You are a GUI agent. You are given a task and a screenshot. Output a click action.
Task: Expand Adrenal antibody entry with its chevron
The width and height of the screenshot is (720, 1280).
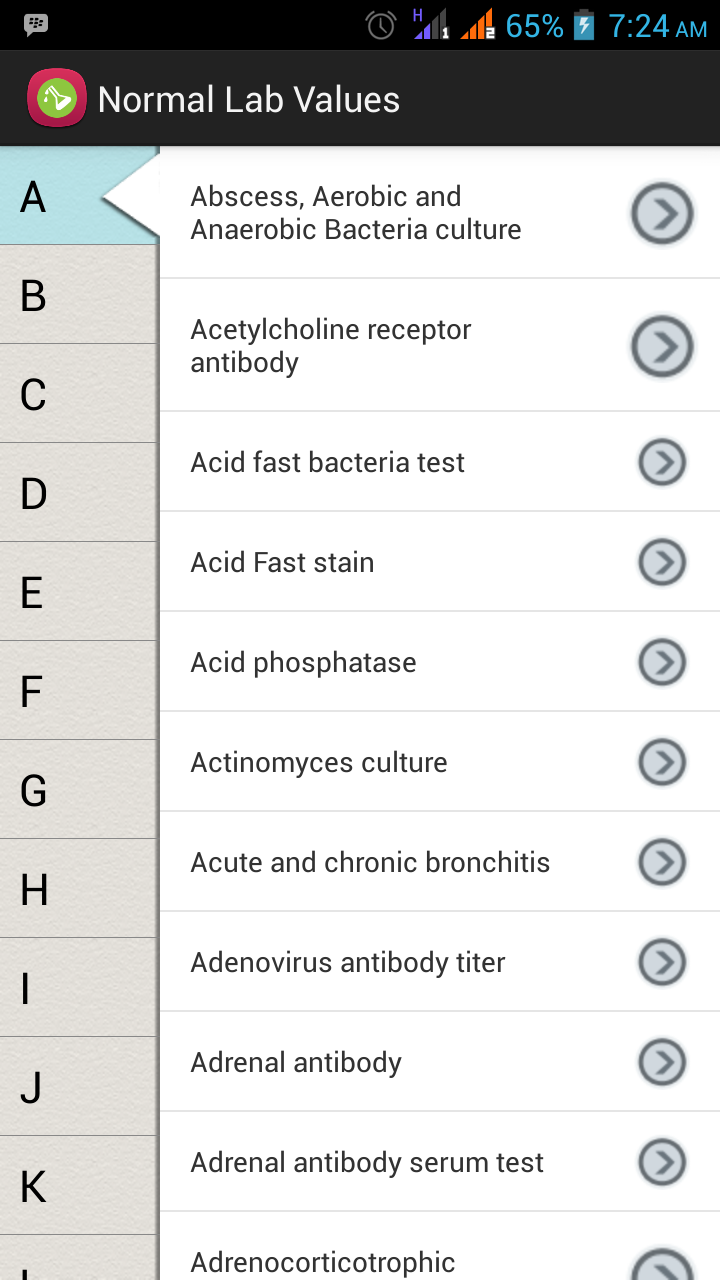tap(662, 1062)
